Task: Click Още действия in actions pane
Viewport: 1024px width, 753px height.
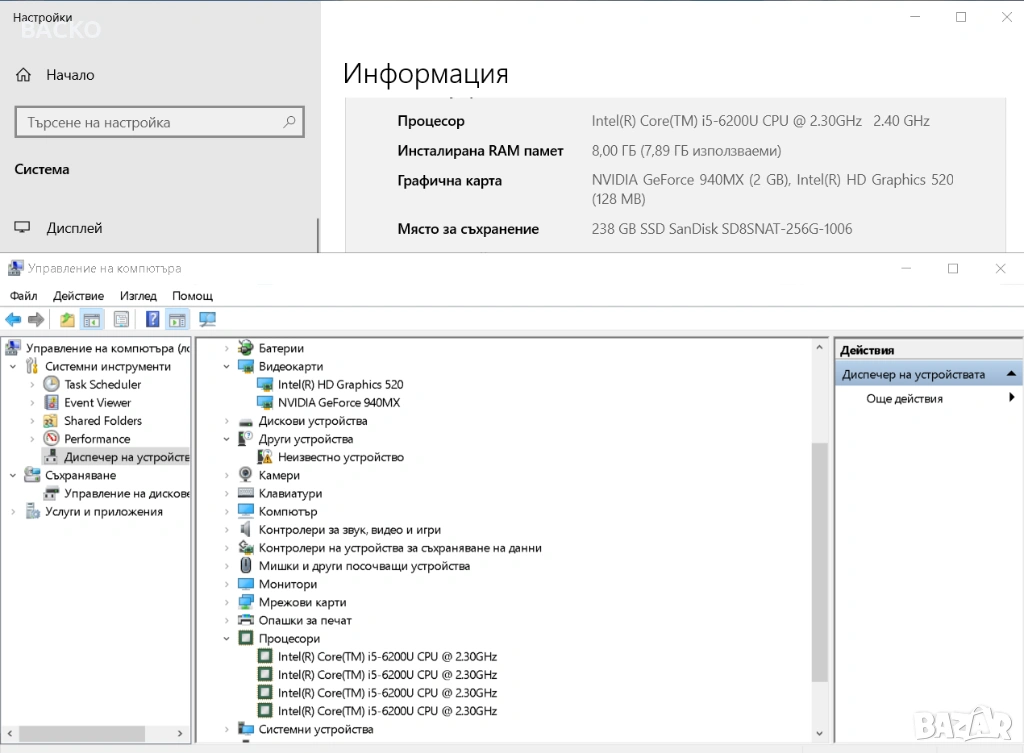Action: (904, 399)
